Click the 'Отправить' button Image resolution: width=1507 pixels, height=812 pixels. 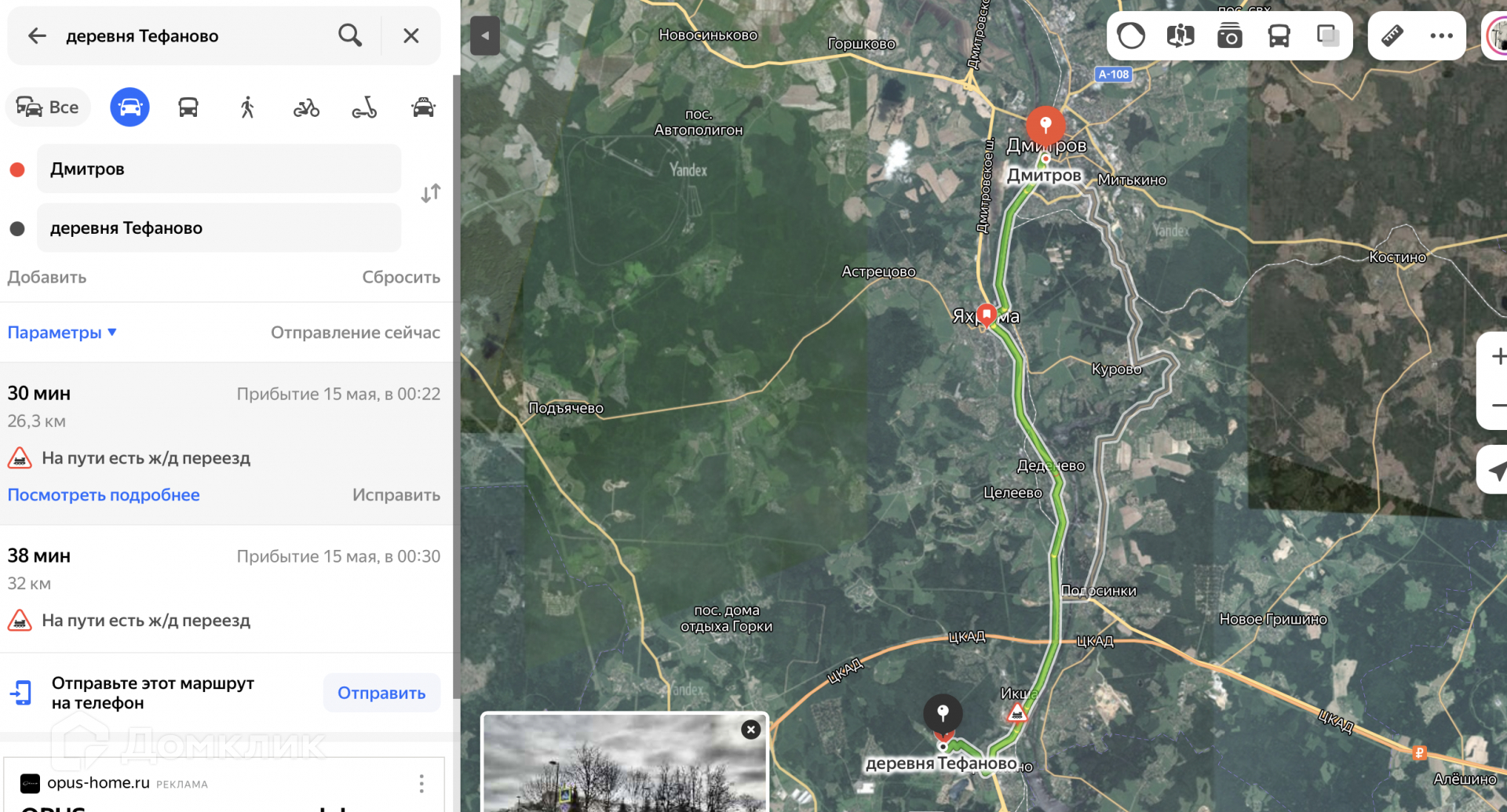click(381, 694)
